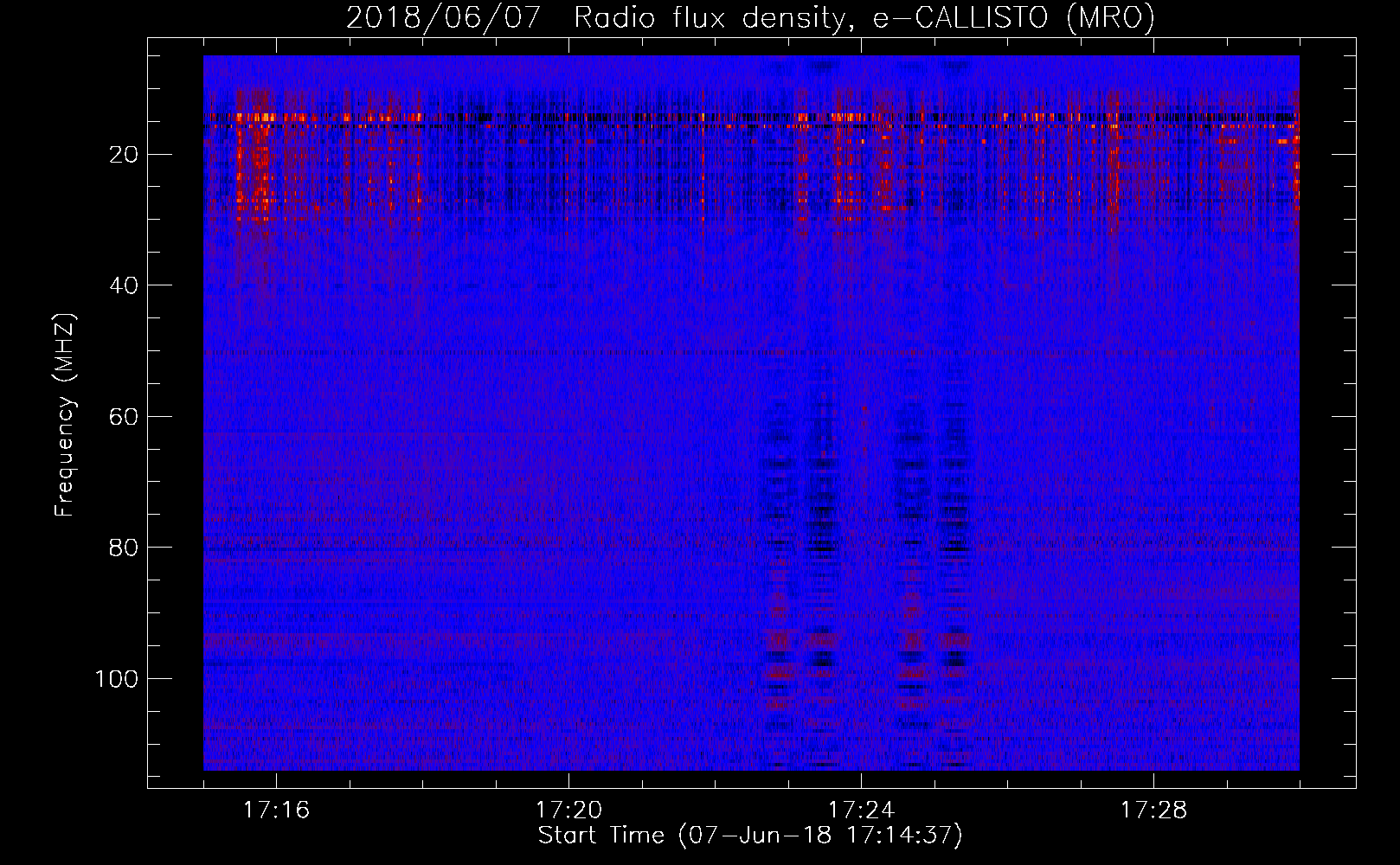Click the 'Start Time (07-Jun-18 17:14:37)' label
The width and height of the screenshot is (1400, 865).
click(750, 836)
